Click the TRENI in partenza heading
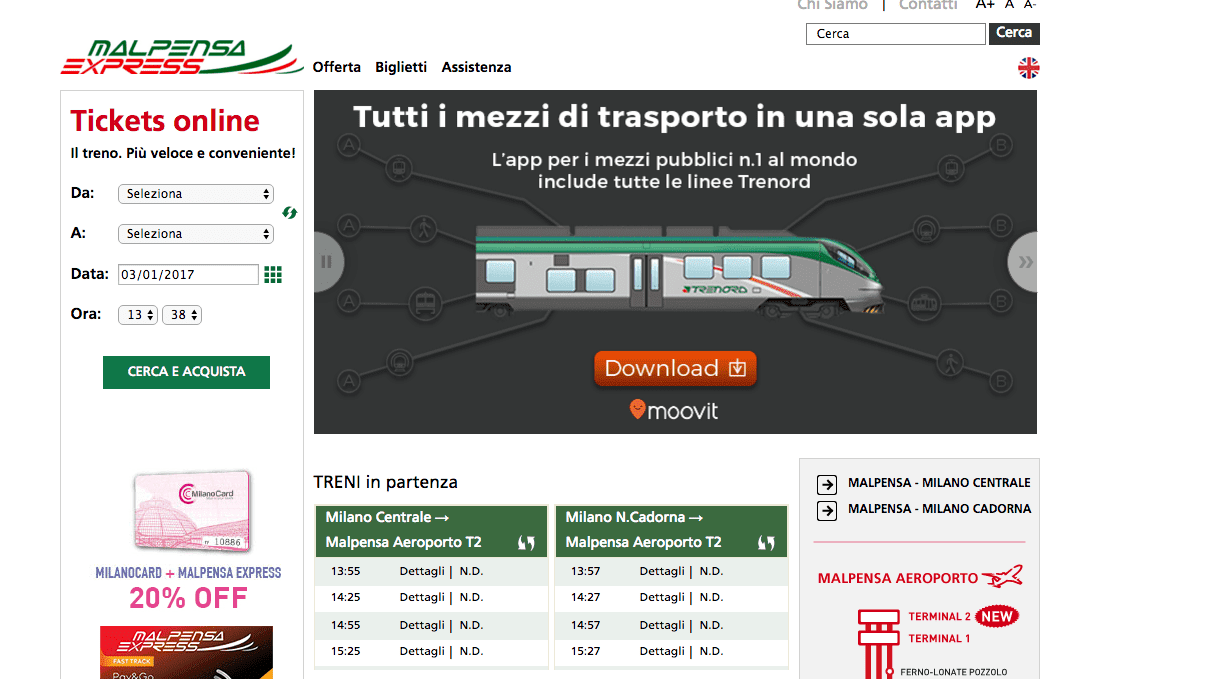The width and height of the screenshot is (1222, 679). [386, 482]
